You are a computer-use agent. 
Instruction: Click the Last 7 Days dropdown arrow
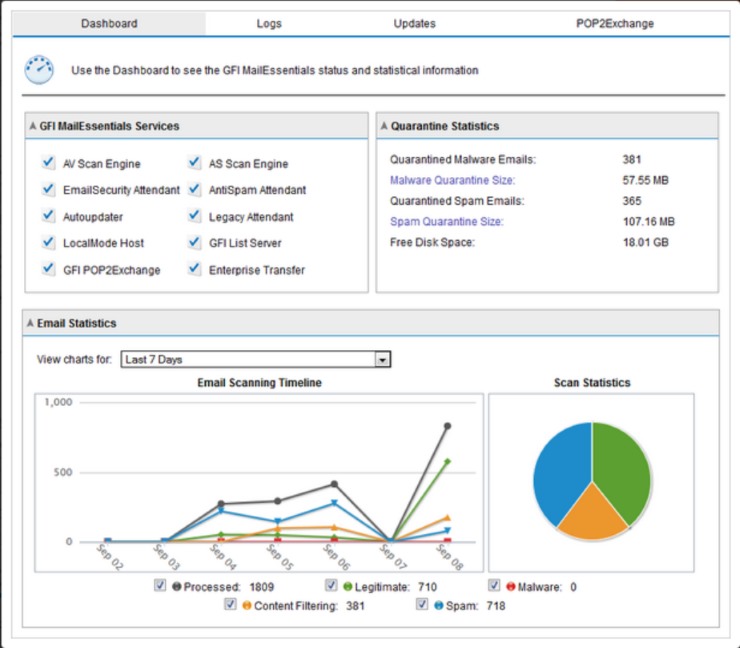coord(382,360)
